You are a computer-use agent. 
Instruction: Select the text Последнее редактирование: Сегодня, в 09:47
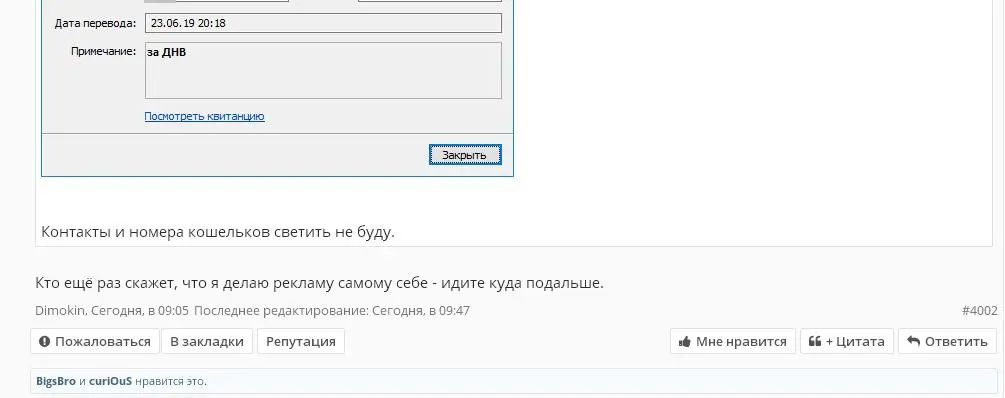tap(332, 311)
